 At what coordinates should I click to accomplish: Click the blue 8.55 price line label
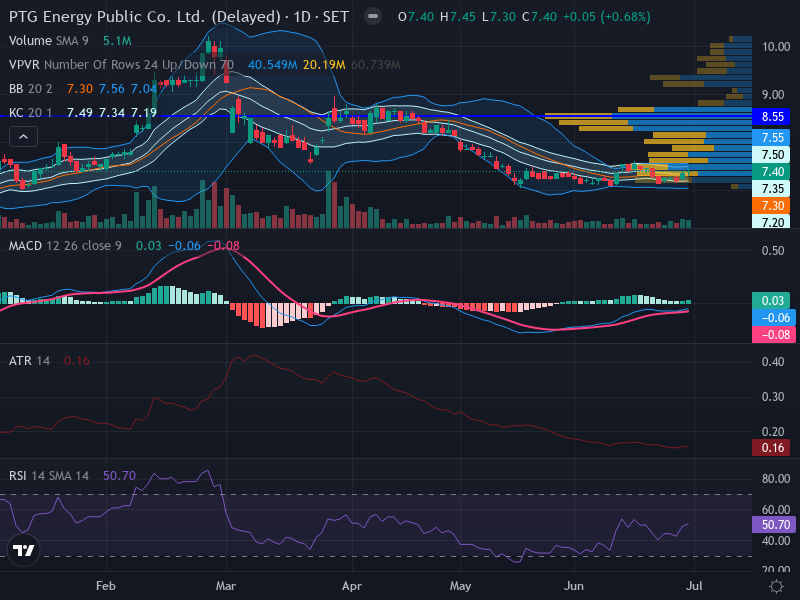pos(771,117)
